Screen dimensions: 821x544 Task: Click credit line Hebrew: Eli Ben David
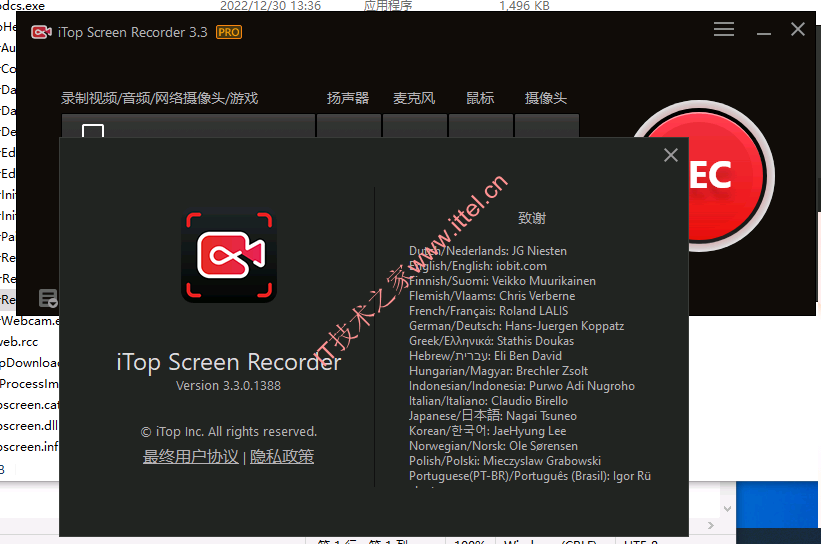pyautogui.click(x=485, y=356)
